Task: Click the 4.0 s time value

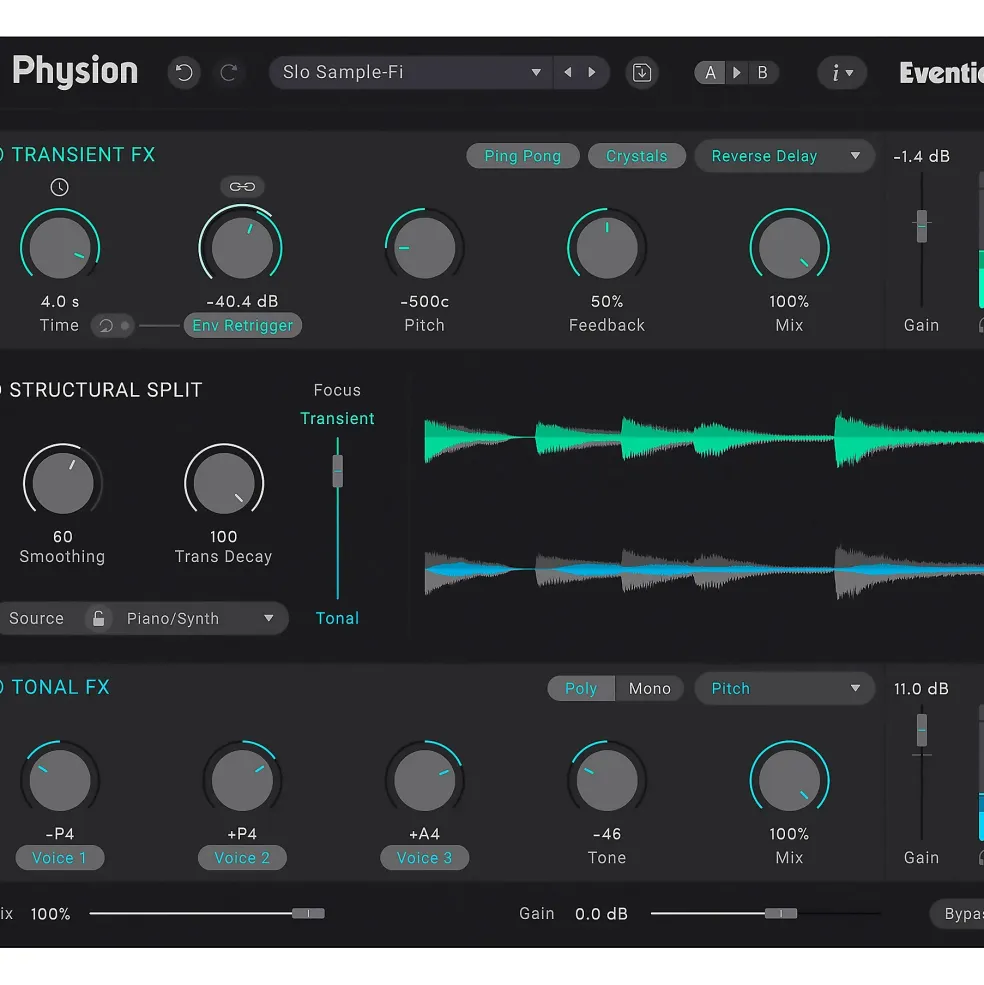Action: pos(60,302)
